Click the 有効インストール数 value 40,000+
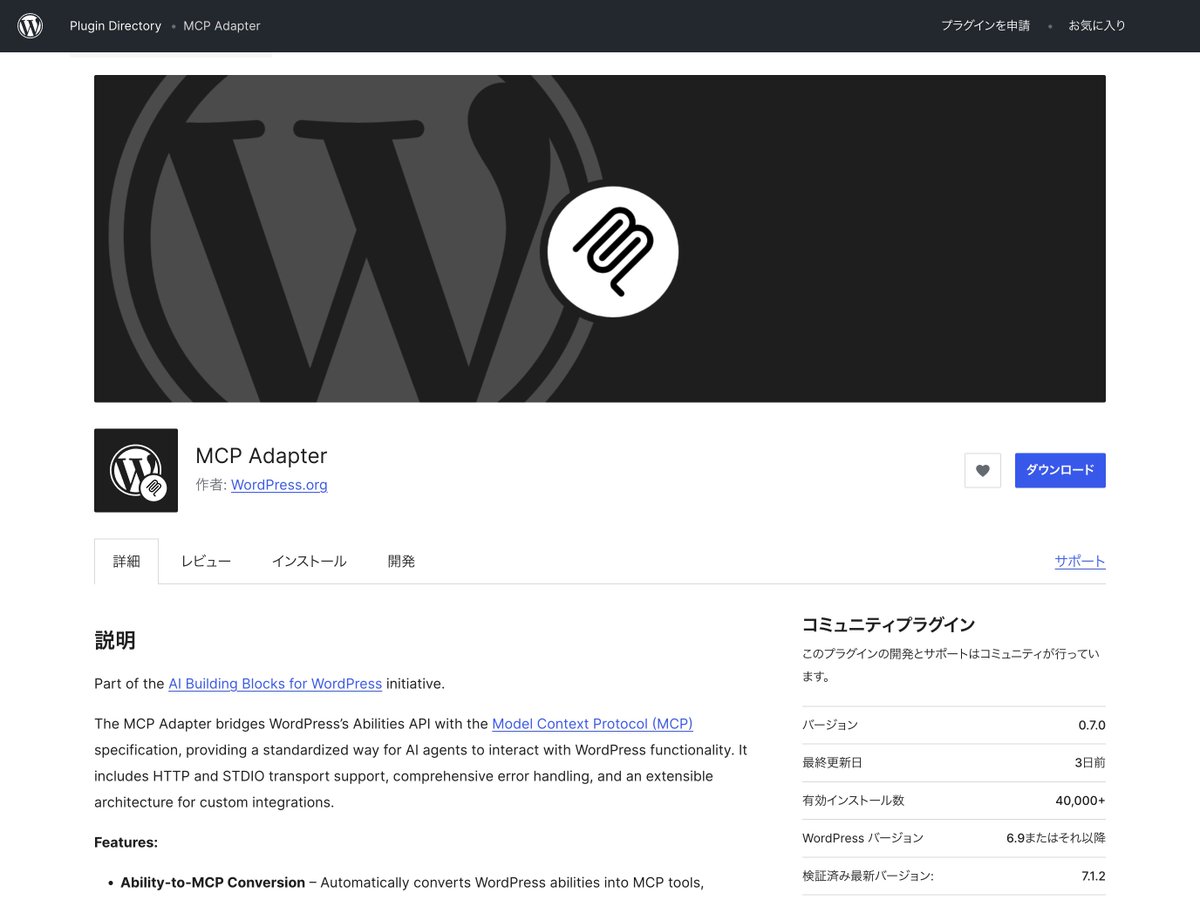This screenshot has height=900, width=1200. pyautogui.click(x=1080, y=800)
